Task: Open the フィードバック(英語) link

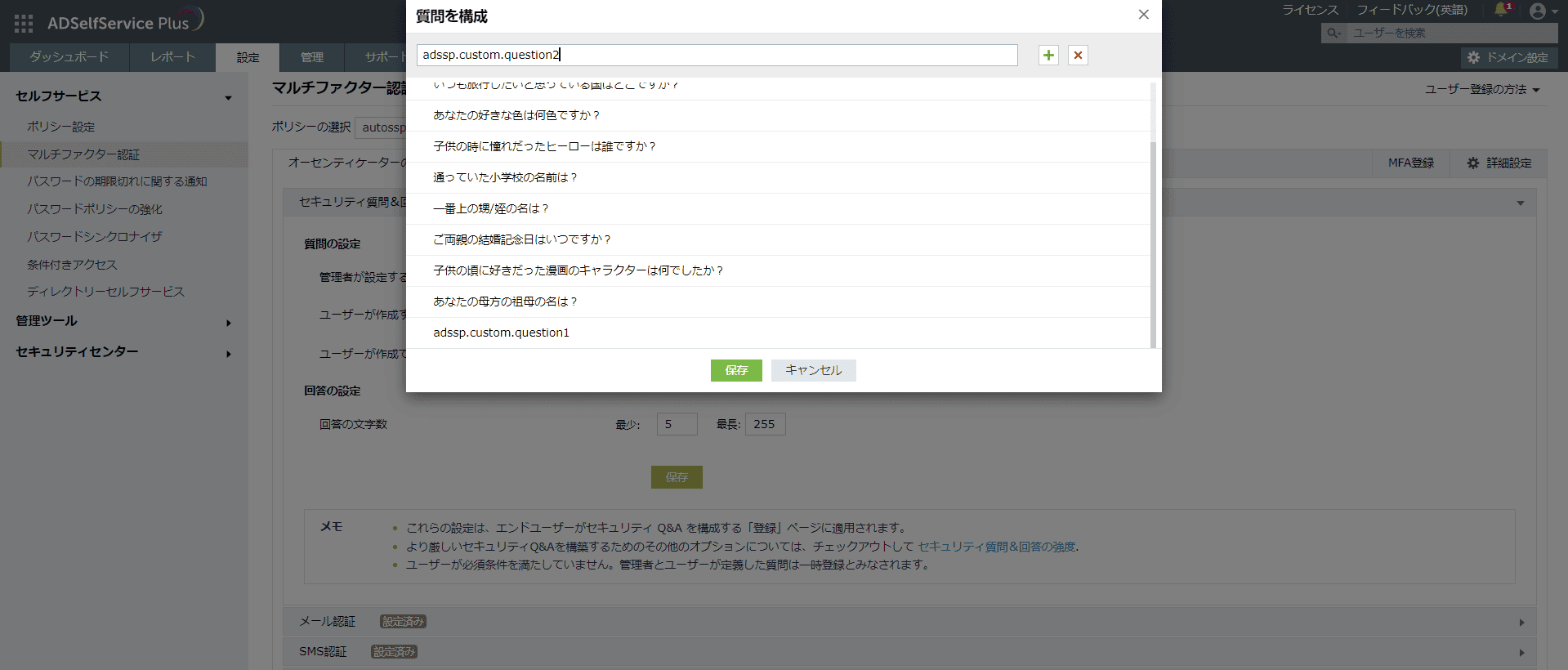Action: tap(1412, 10)
